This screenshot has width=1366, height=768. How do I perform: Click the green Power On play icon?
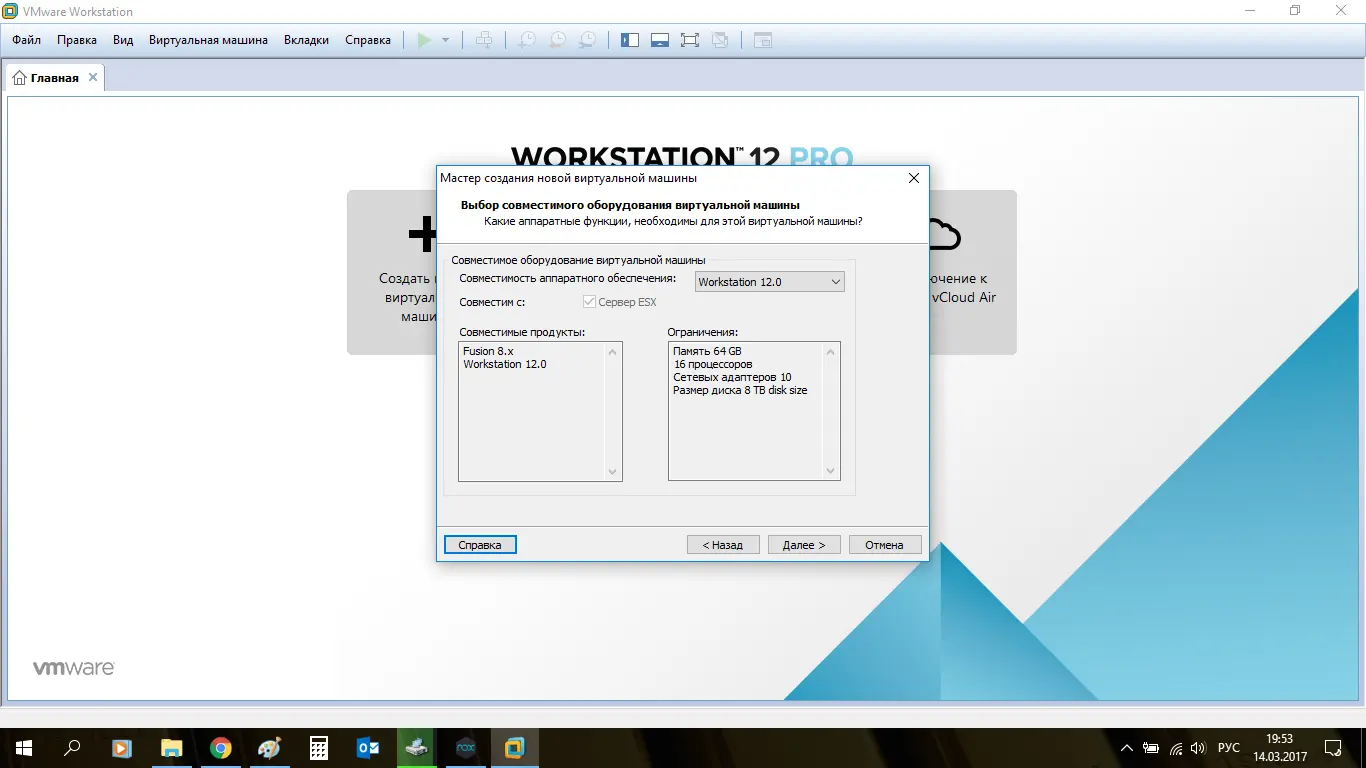(425, 40)
